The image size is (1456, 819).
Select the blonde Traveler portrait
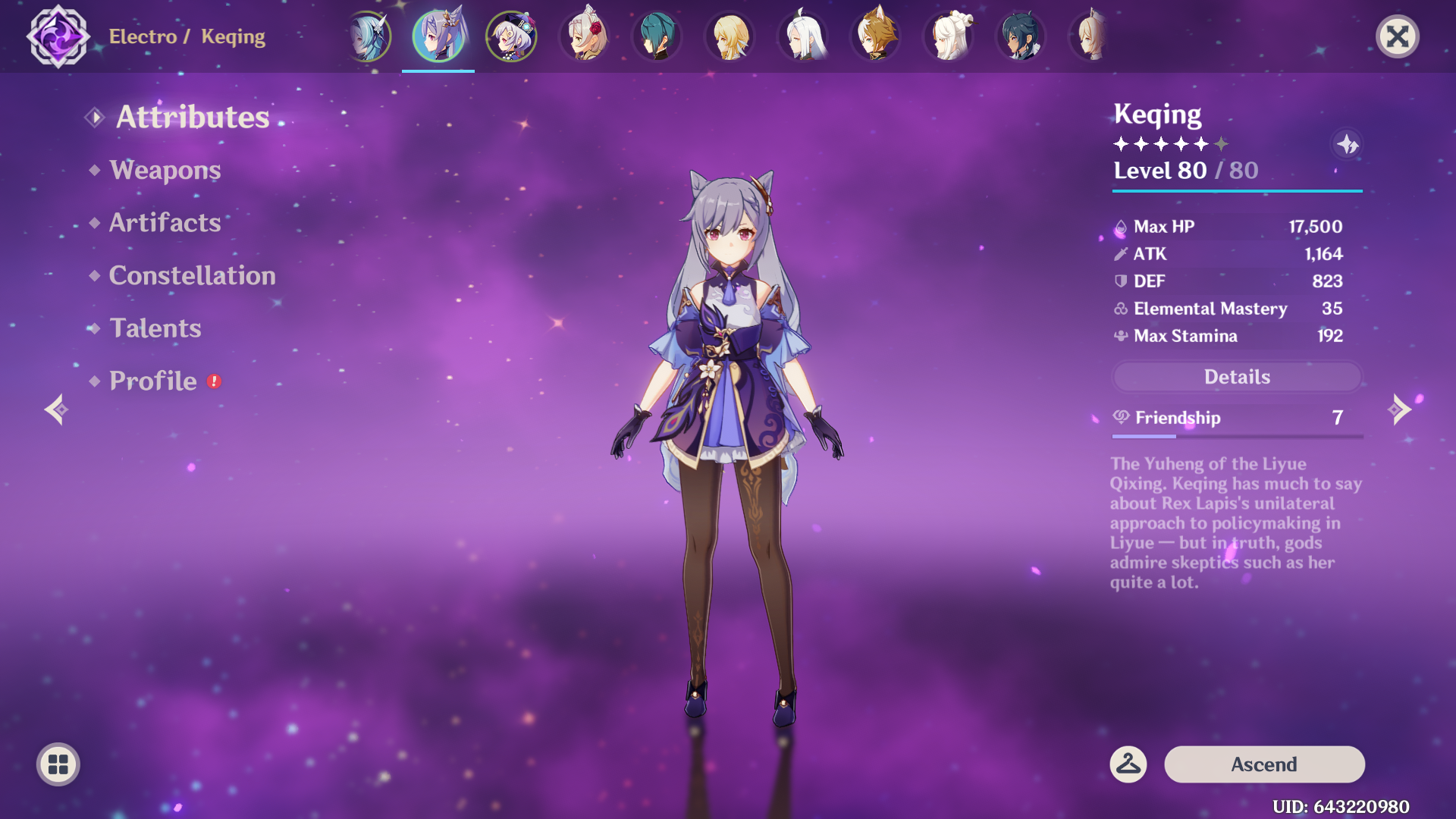(x=730, y=36)
